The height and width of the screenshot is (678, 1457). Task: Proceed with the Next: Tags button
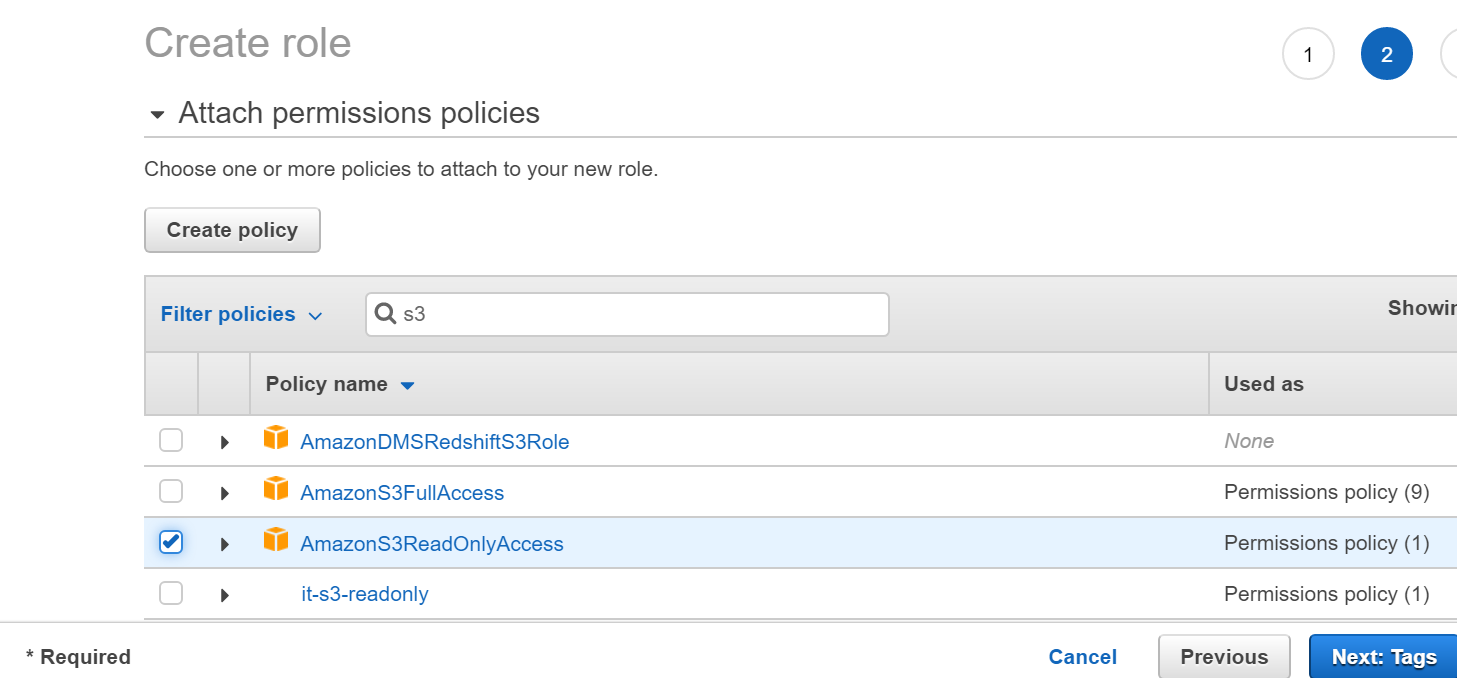pos(1383,657)
